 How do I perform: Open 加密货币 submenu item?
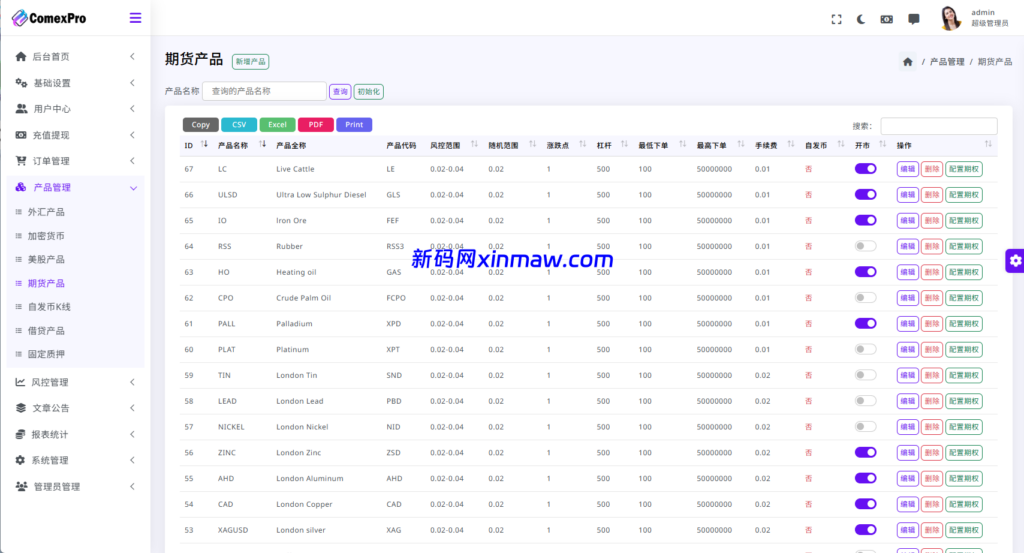click(x=46, y=236)
